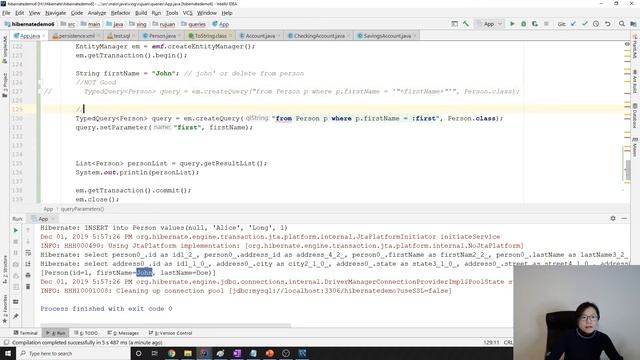Screen dimensions: 640x360
Task: Click the Run console horizontal scrollbar
Action: pyautogui.click(x=165, y=325)
